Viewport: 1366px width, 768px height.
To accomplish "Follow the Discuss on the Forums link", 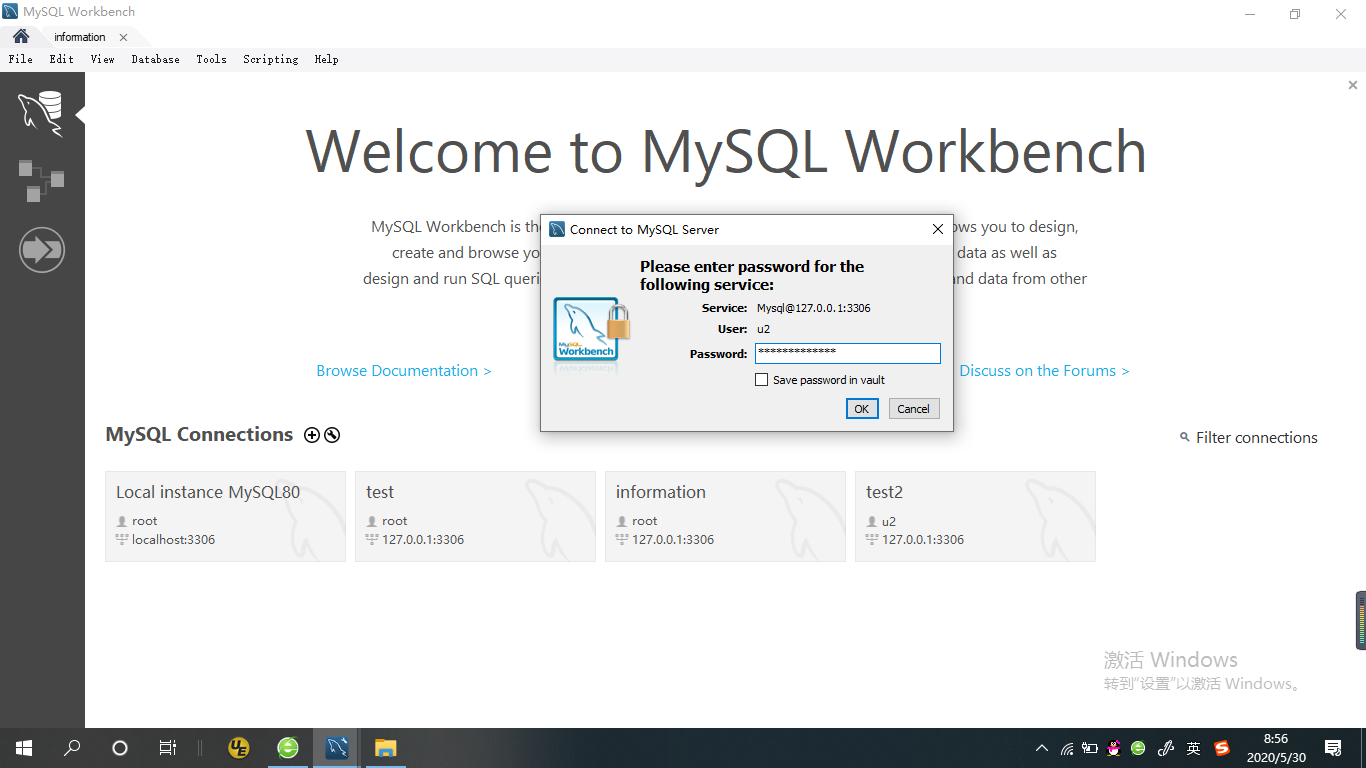I will (x=1044, y=370).
